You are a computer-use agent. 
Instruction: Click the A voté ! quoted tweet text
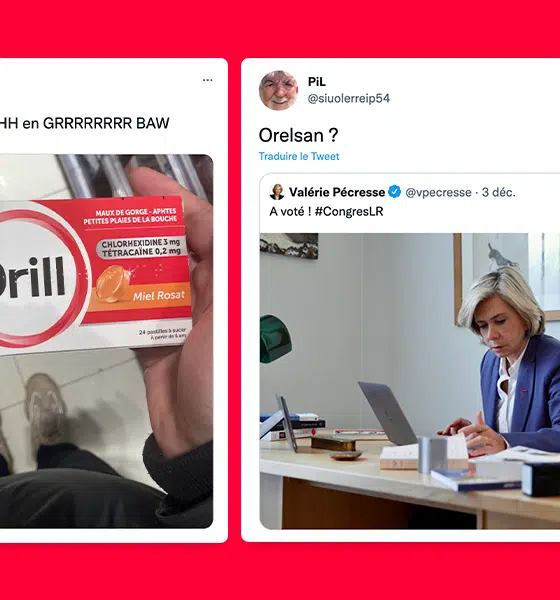(290, 212)
